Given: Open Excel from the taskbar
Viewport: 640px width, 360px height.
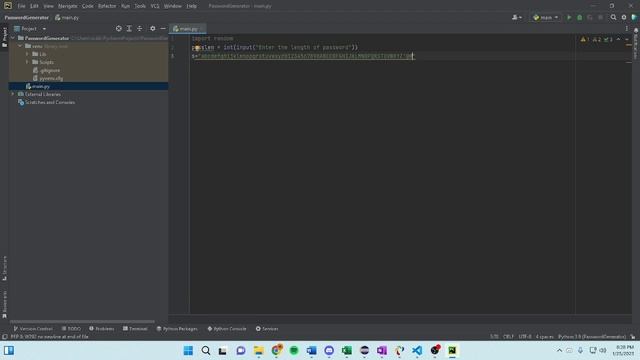Looking at the screenshot, I should [347, 351].
